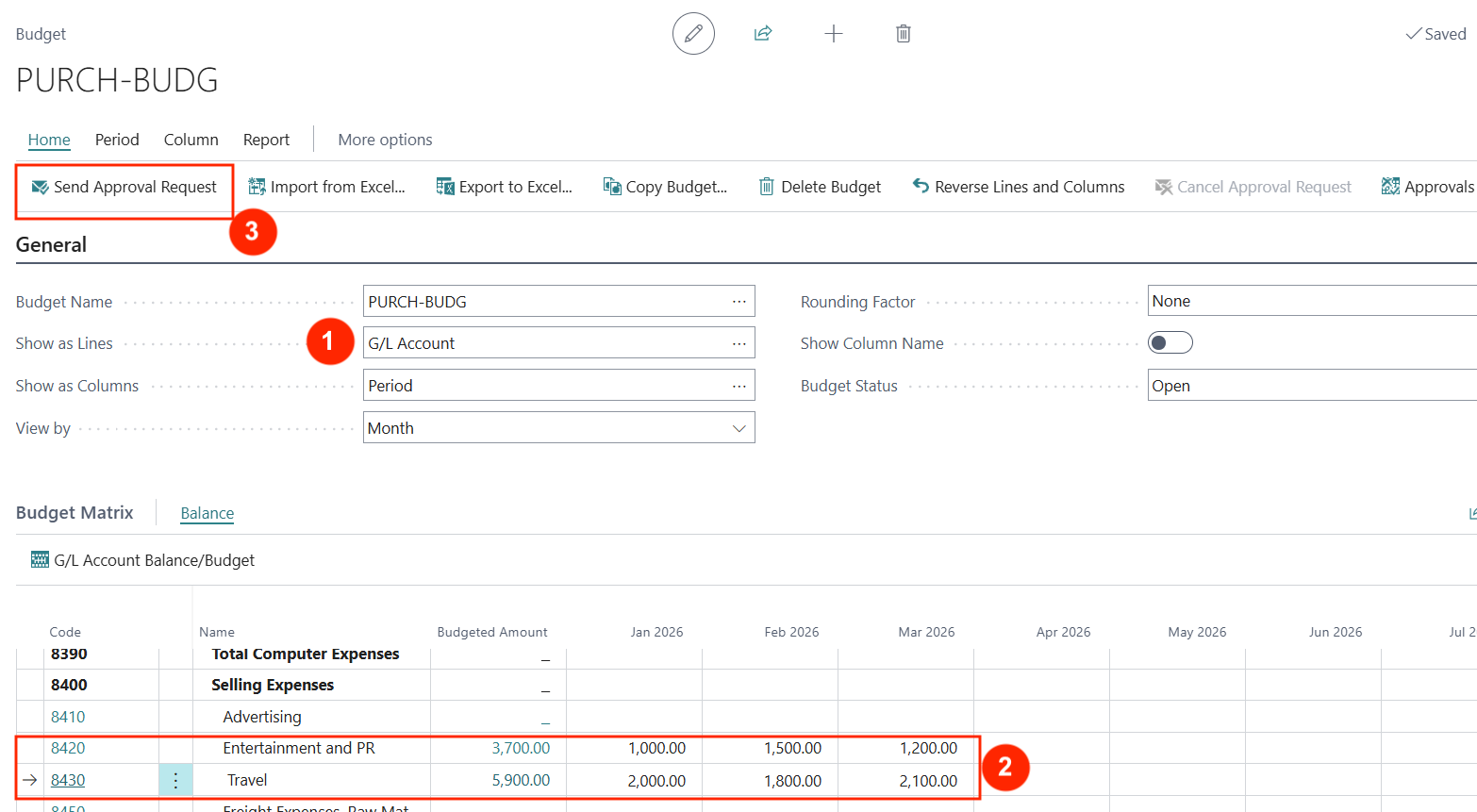Image resolution: width=1477 pixels, height=812 pixels.
Task: Open the View by dropdown
Action: 739,428
